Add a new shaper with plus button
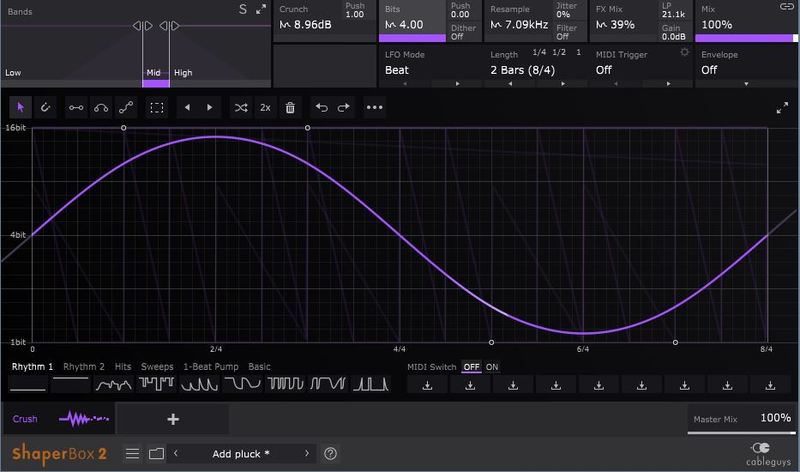800x472 pixels. [x=172, y=419]
